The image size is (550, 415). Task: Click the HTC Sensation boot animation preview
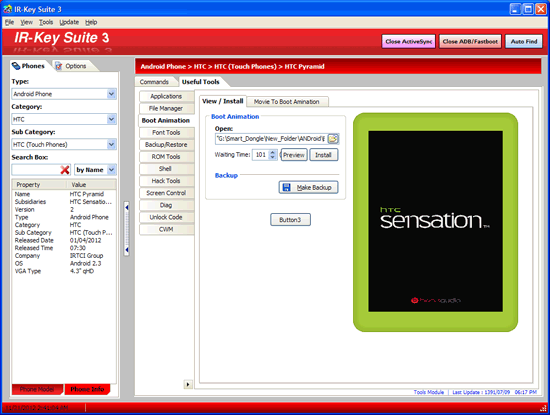point(435,222)
